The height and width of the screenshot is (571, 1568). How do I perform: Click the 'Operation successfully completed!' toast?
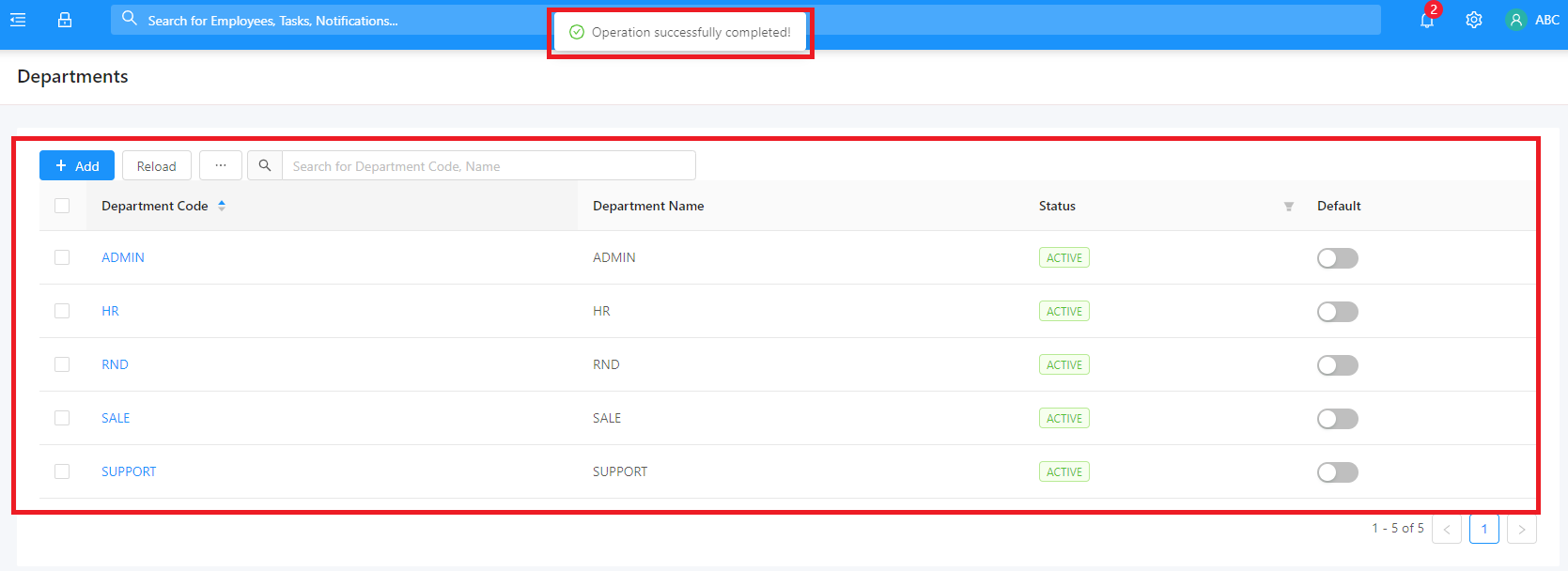[680, 32]
